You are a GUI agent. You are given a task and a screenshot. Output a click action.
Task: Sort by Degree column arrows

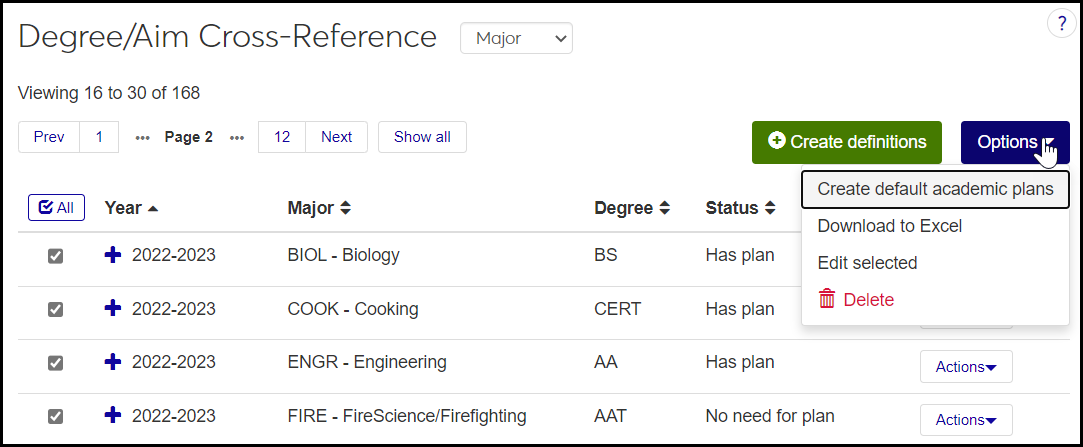pyautogui.click(x=661, y=208)
